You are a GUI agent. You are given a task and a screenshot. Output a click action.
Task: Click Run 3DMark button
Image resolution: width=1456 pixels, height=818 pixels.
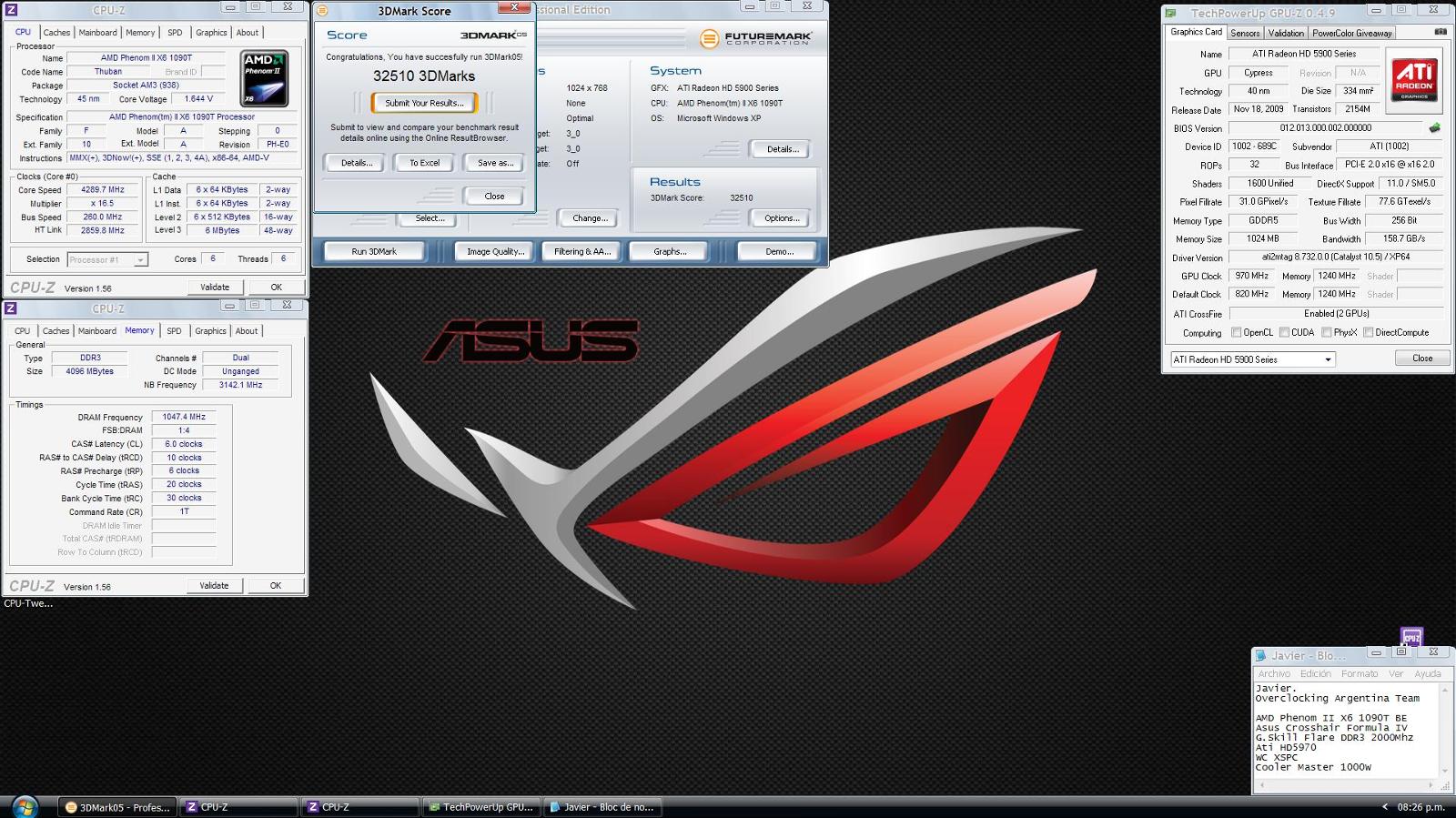(374, 252)
